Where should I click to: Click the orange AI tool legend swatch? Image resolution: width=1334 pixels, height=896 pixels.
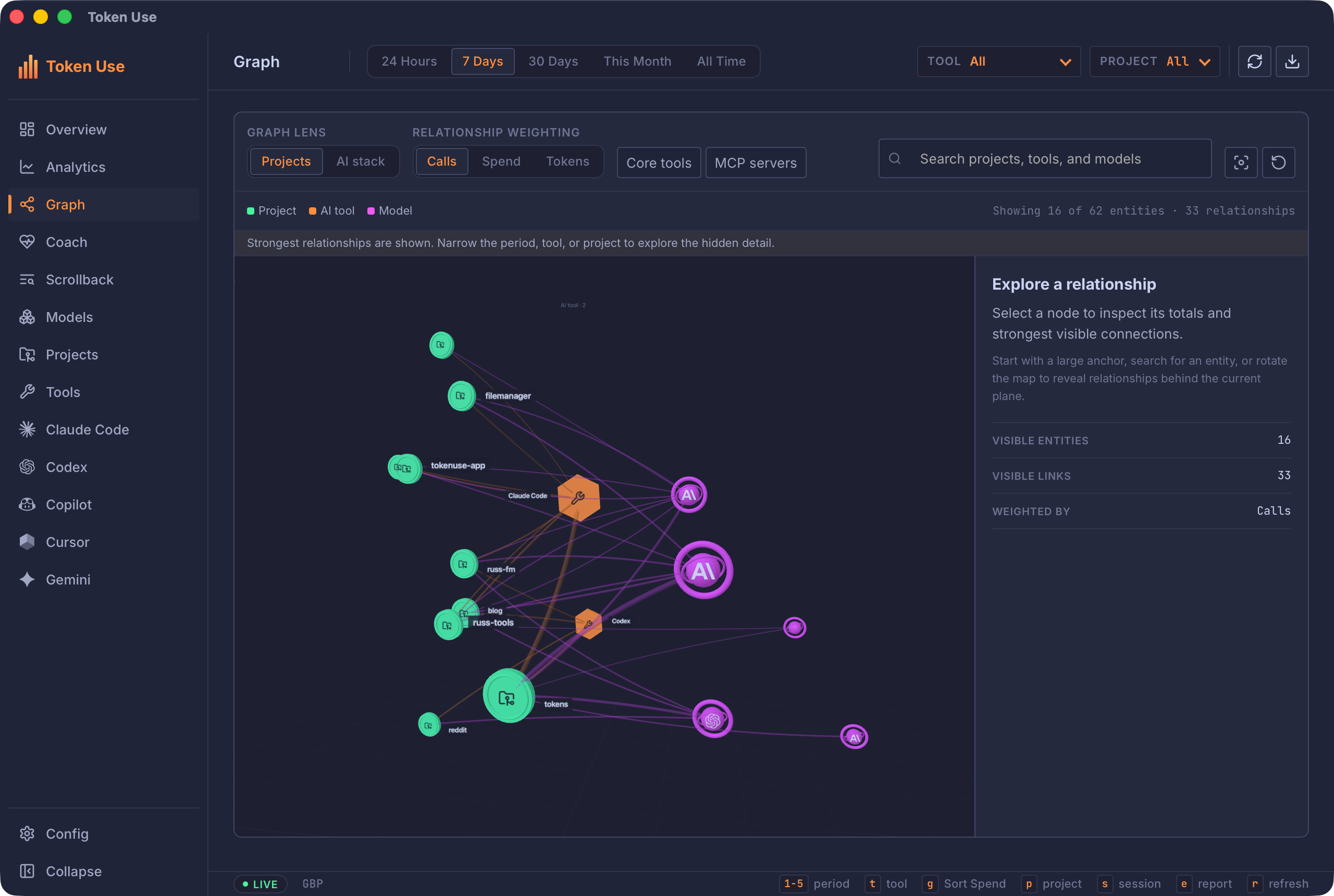[312, 211]
